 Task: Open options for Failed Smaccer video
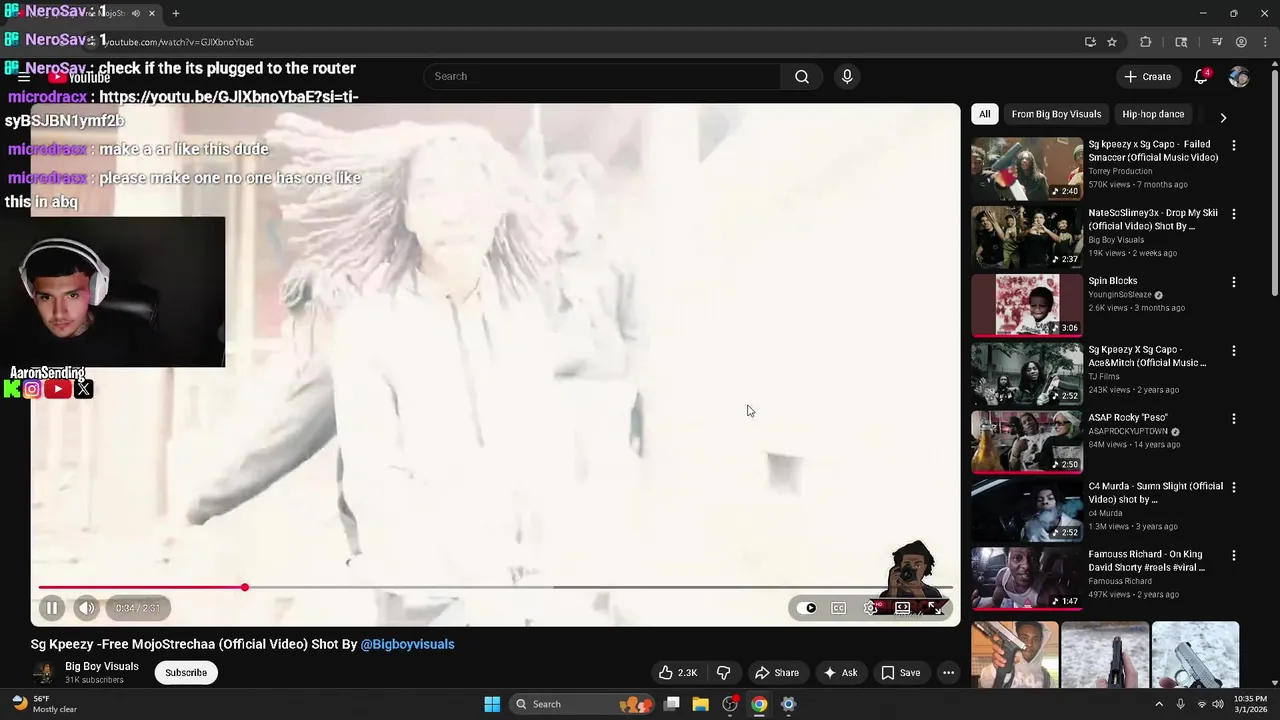point(1233,145)
